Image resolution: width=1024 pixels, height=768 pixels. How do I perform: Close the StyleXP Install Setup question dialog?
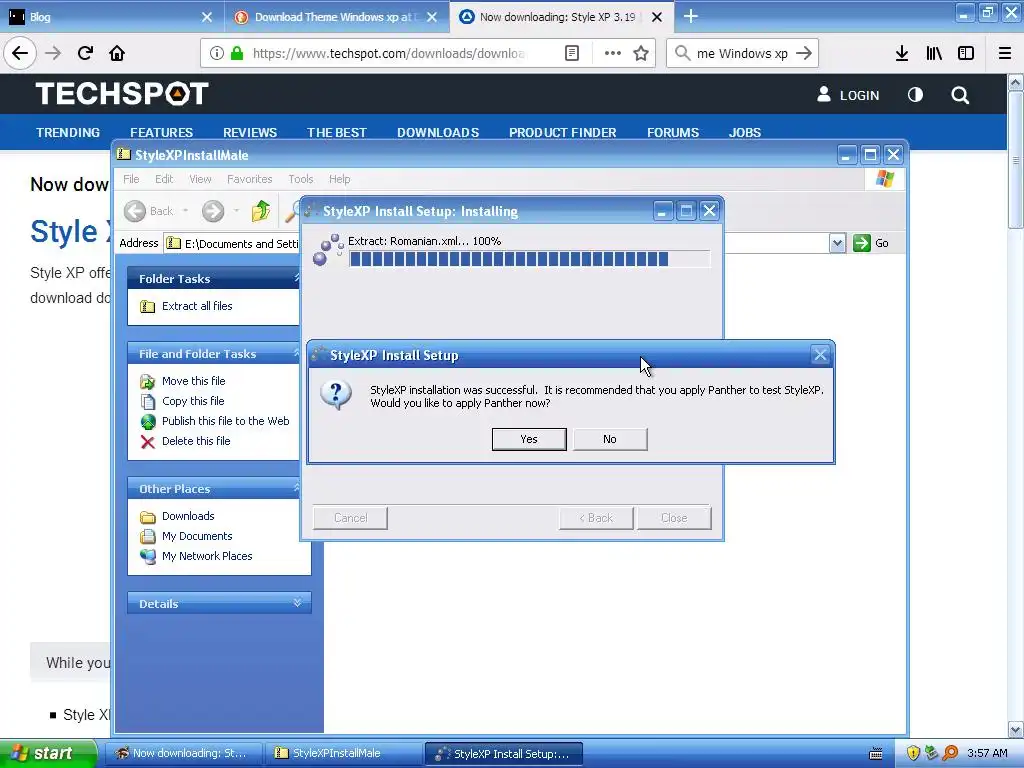(820, 355)
